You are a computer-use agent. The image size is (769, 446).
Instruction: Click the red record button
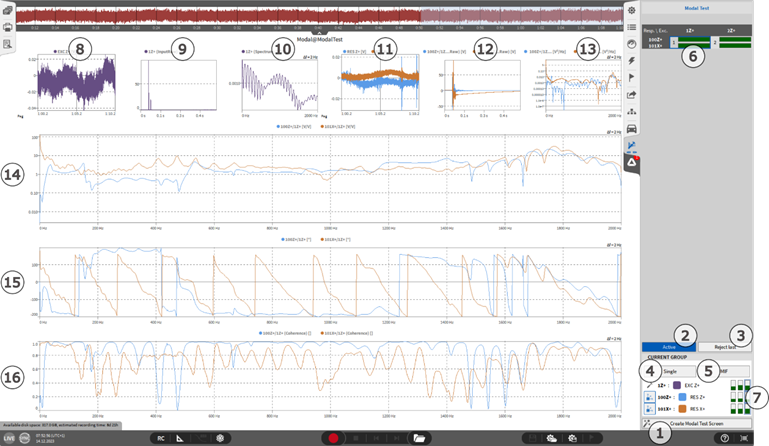pyautogui.click(x=332, y=438)
